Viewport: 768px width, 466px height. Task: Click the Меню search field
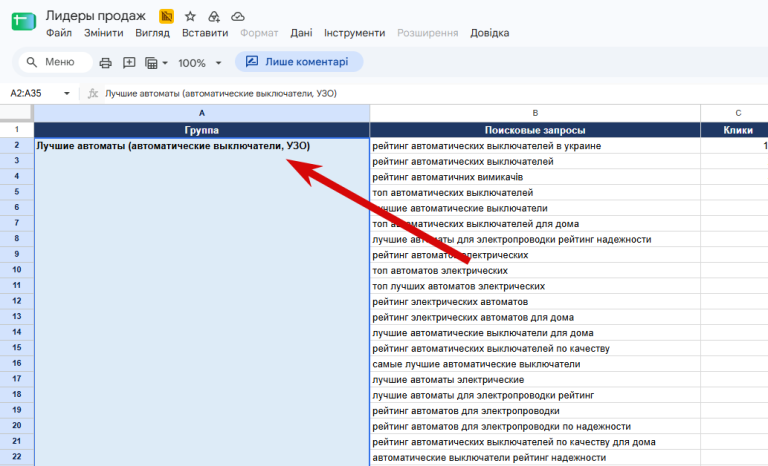tap(55, 62)
